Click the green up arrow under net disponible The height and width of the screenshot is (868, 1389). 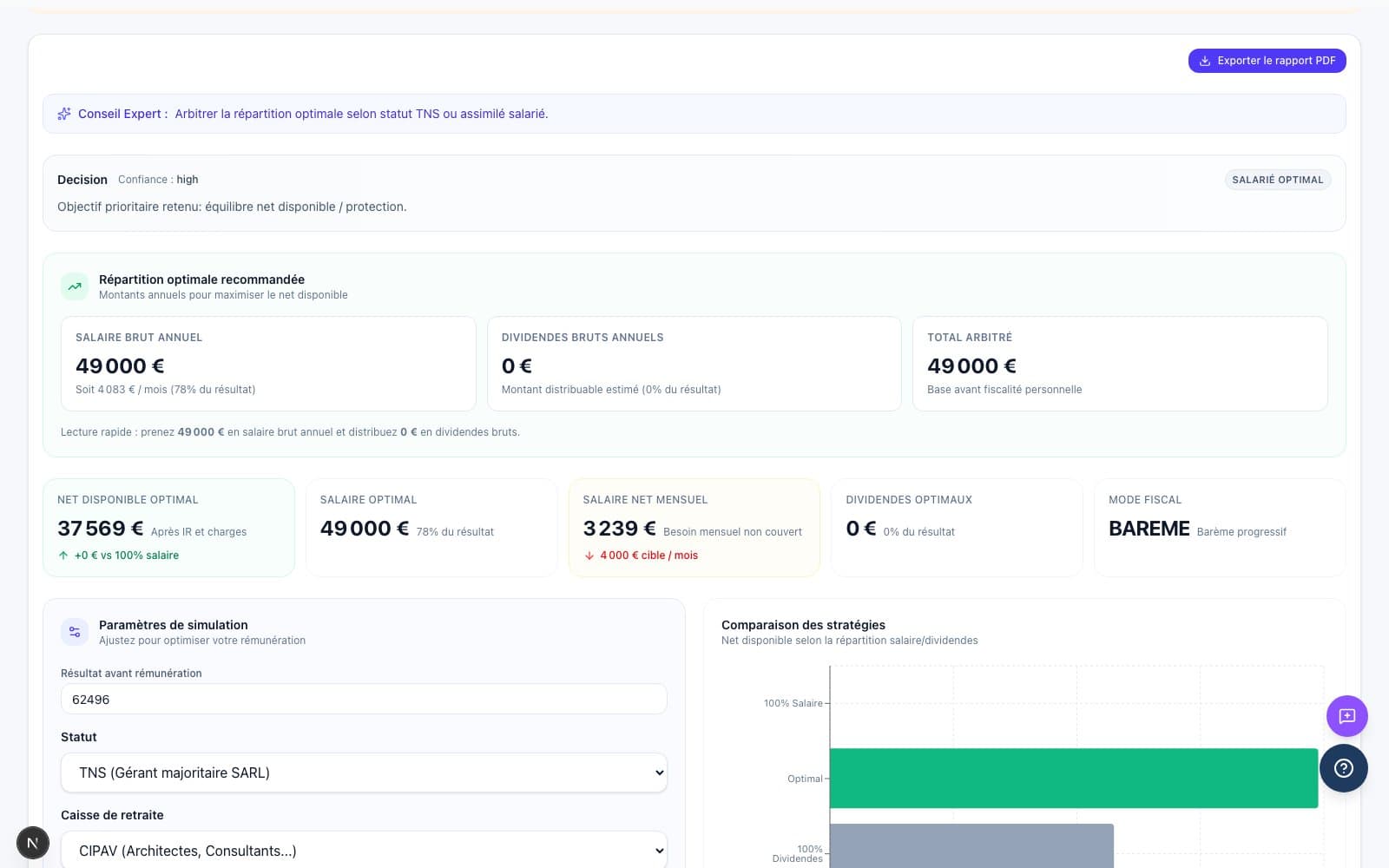point(63,556)
